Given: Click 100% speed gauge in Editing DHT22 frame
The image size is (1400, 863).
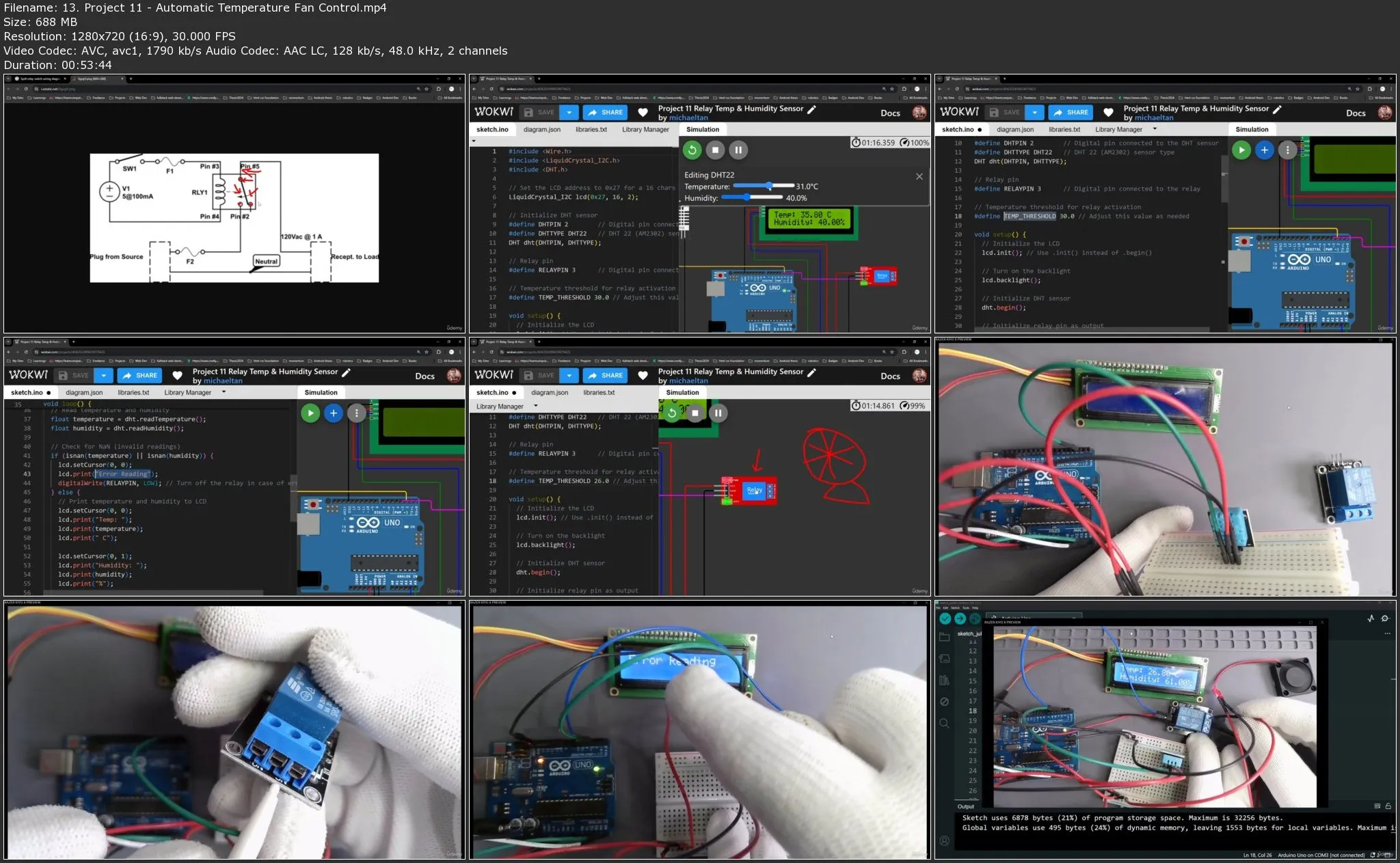Looking at the screenshot, I should coord(914,143).
